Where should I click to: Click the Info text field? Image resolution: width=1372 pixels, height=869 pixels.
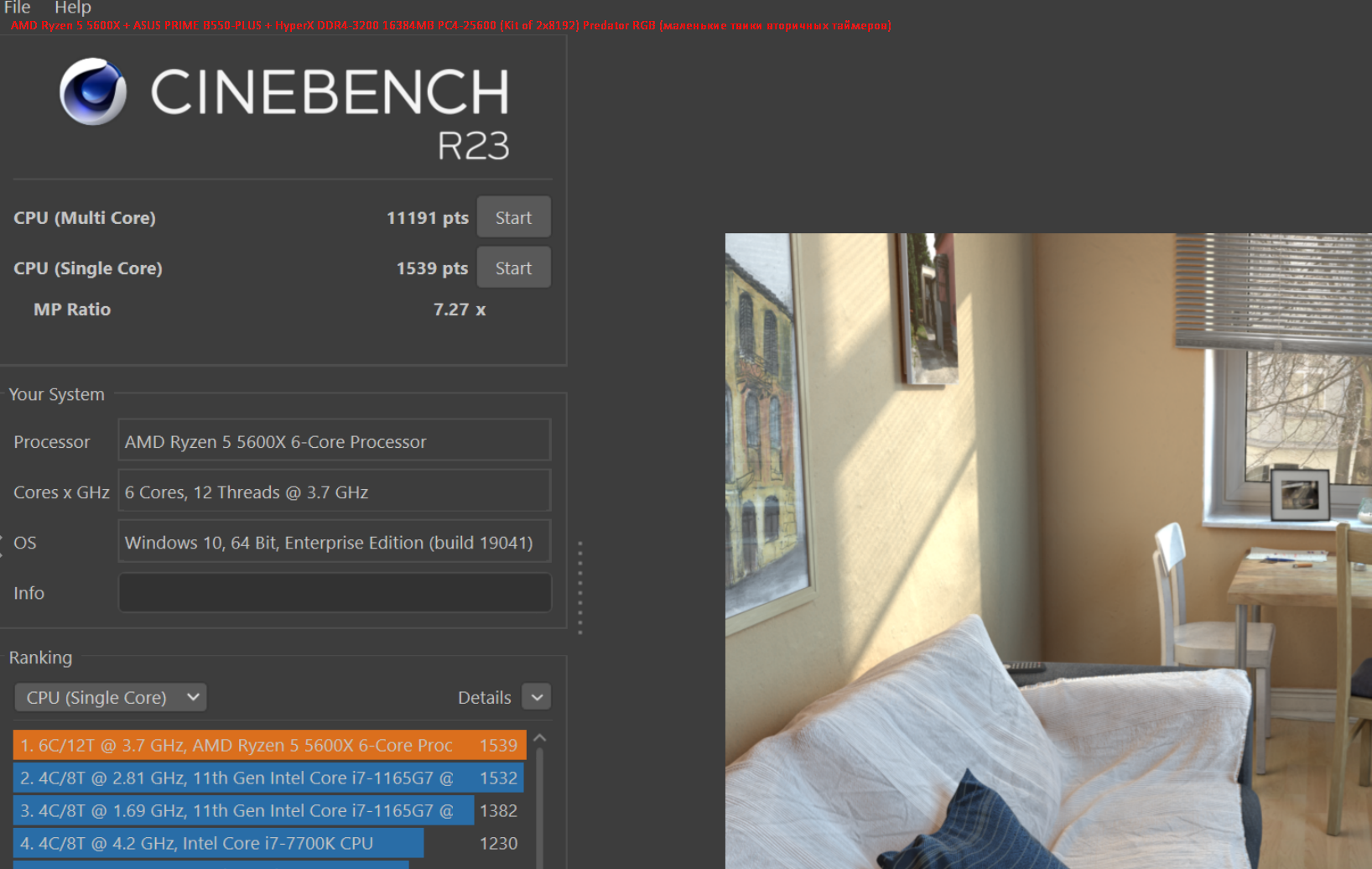tap(335, 593)
